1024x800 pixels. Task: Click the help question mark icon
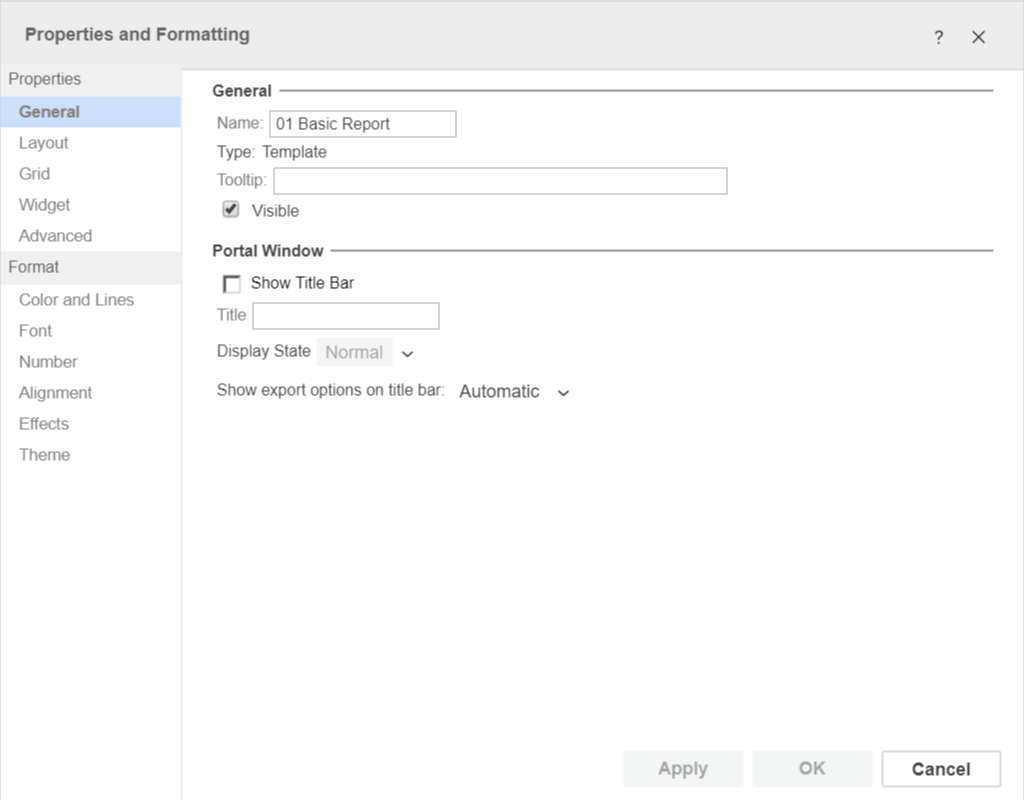pyautogui.click(x=938, y=37)
